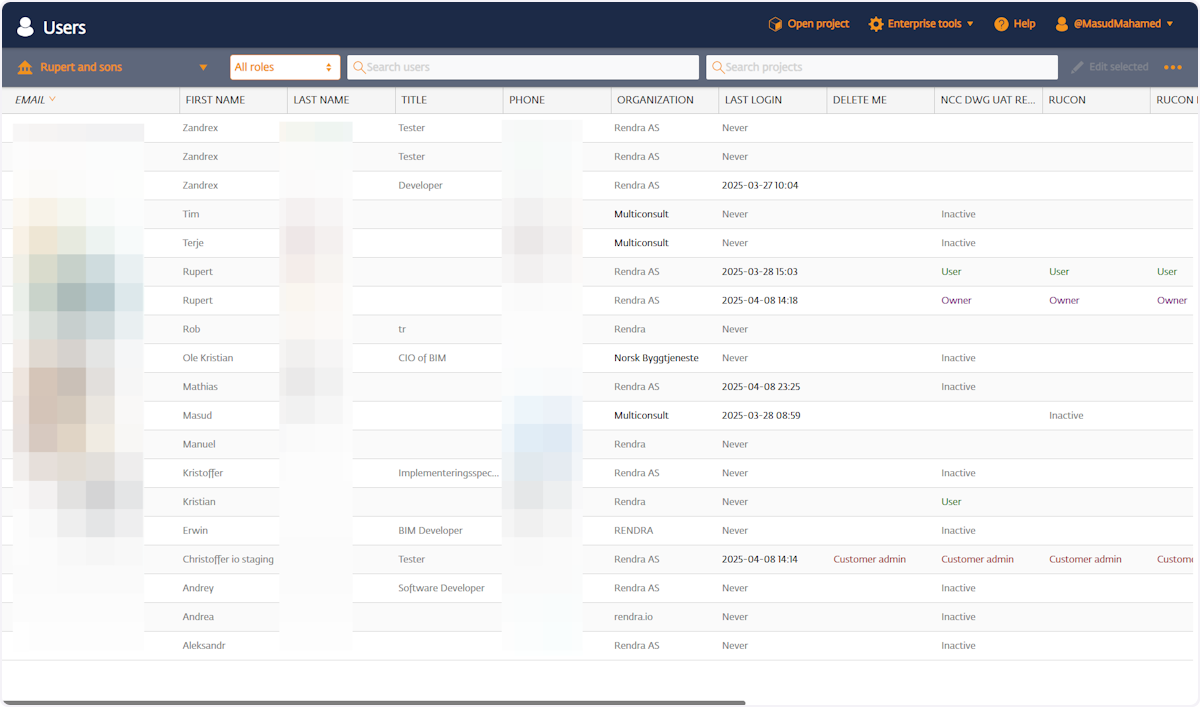Screen dimensions: 1200x707
Task: Click the organization building icon beside Rupert and sons
Action: (25, 67)
